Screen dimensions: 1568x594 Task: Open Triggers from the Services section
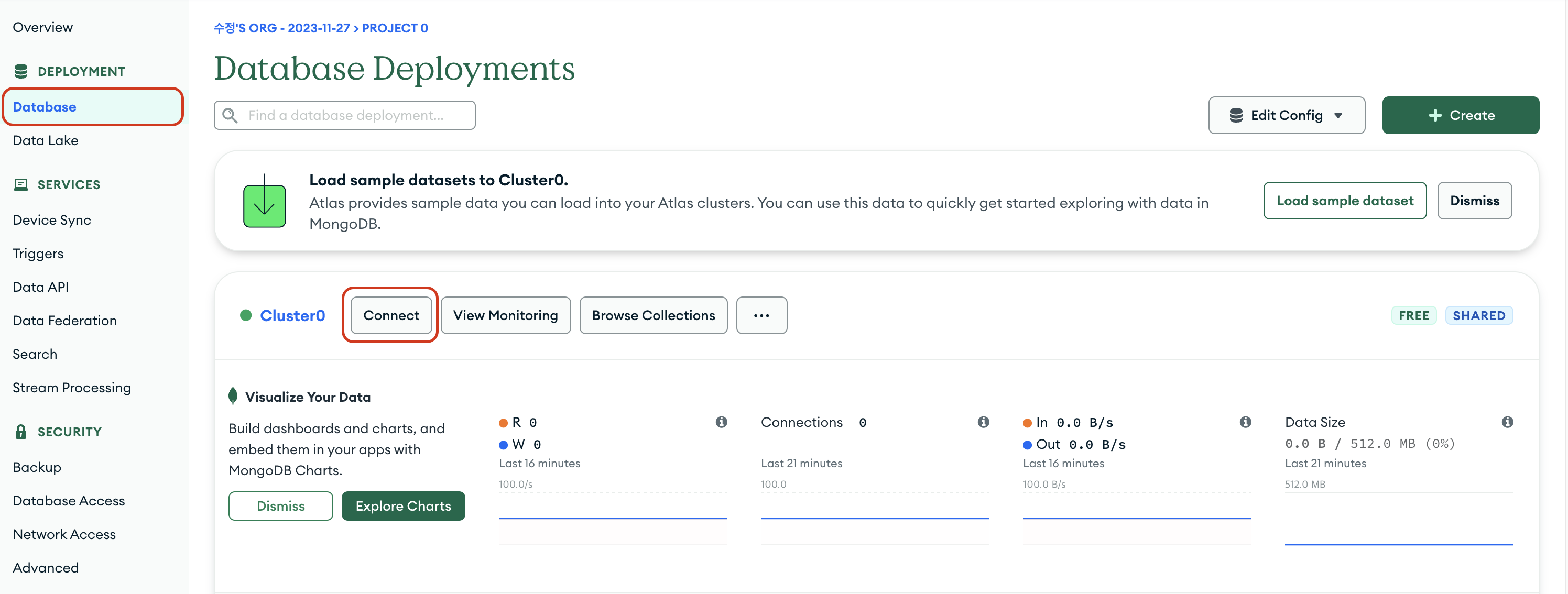[38, 253]
